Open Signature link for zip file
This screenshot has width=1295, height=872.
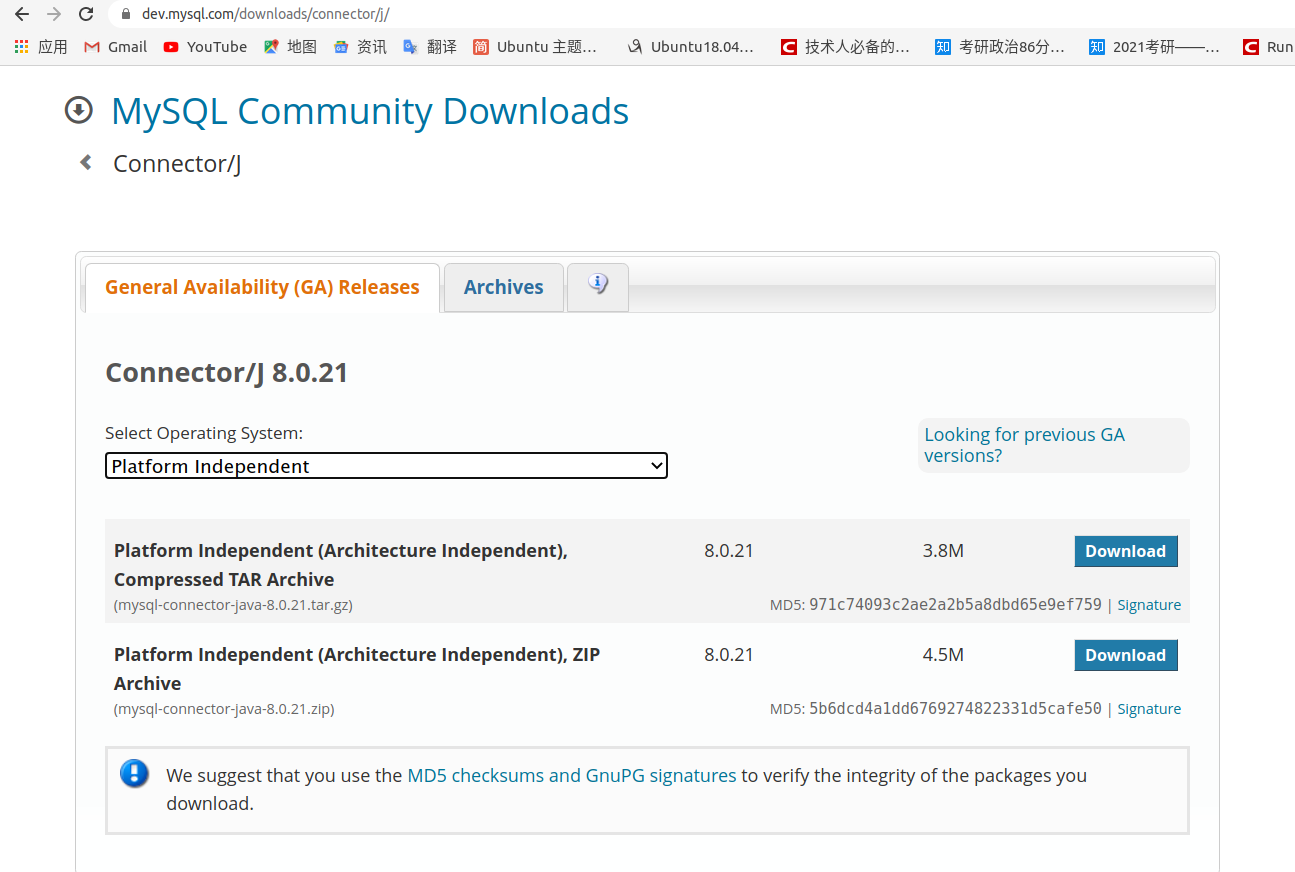1149,709
